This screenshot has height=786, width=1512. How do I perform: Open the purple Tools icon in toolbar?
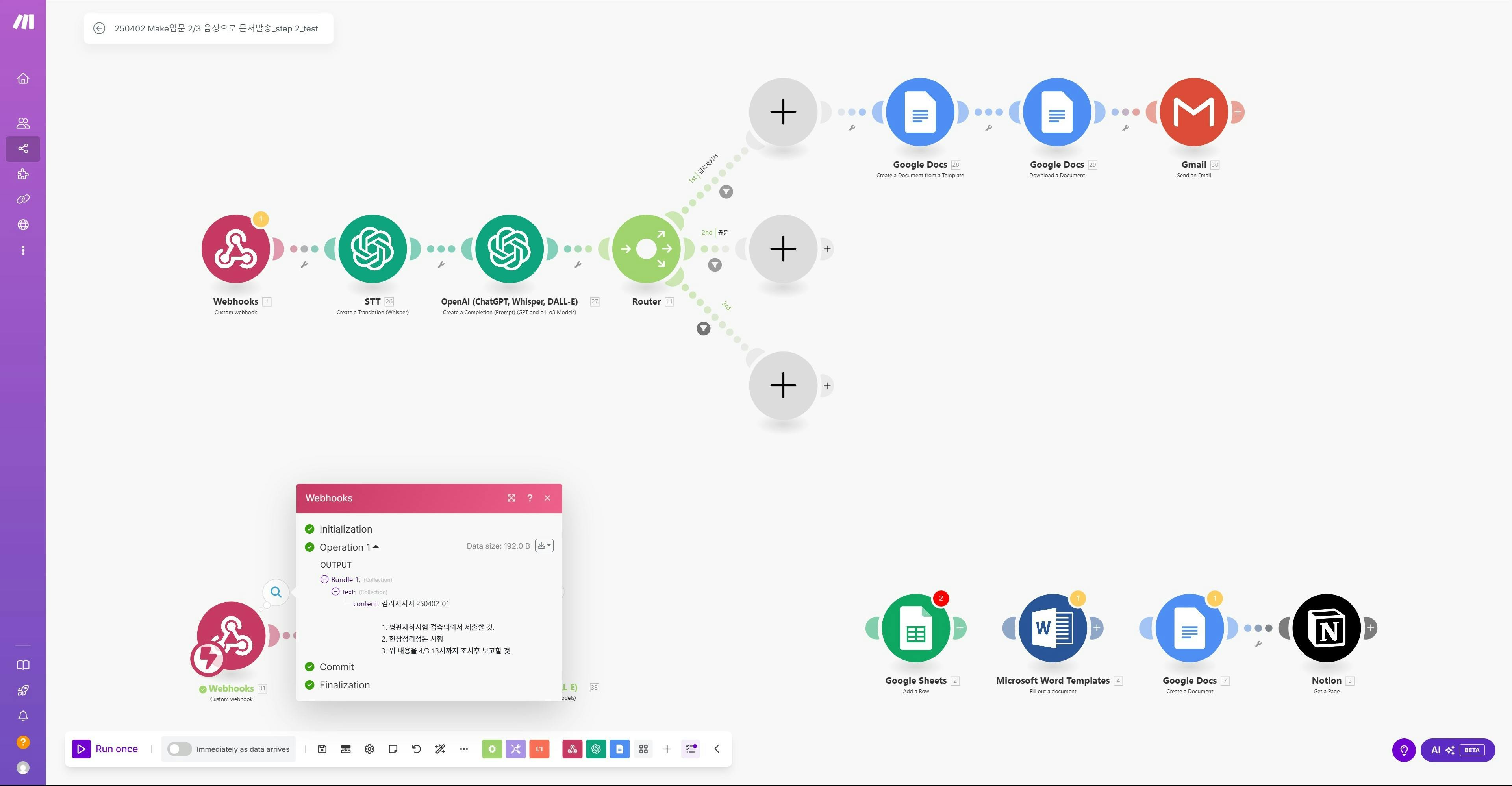(515, 749)
